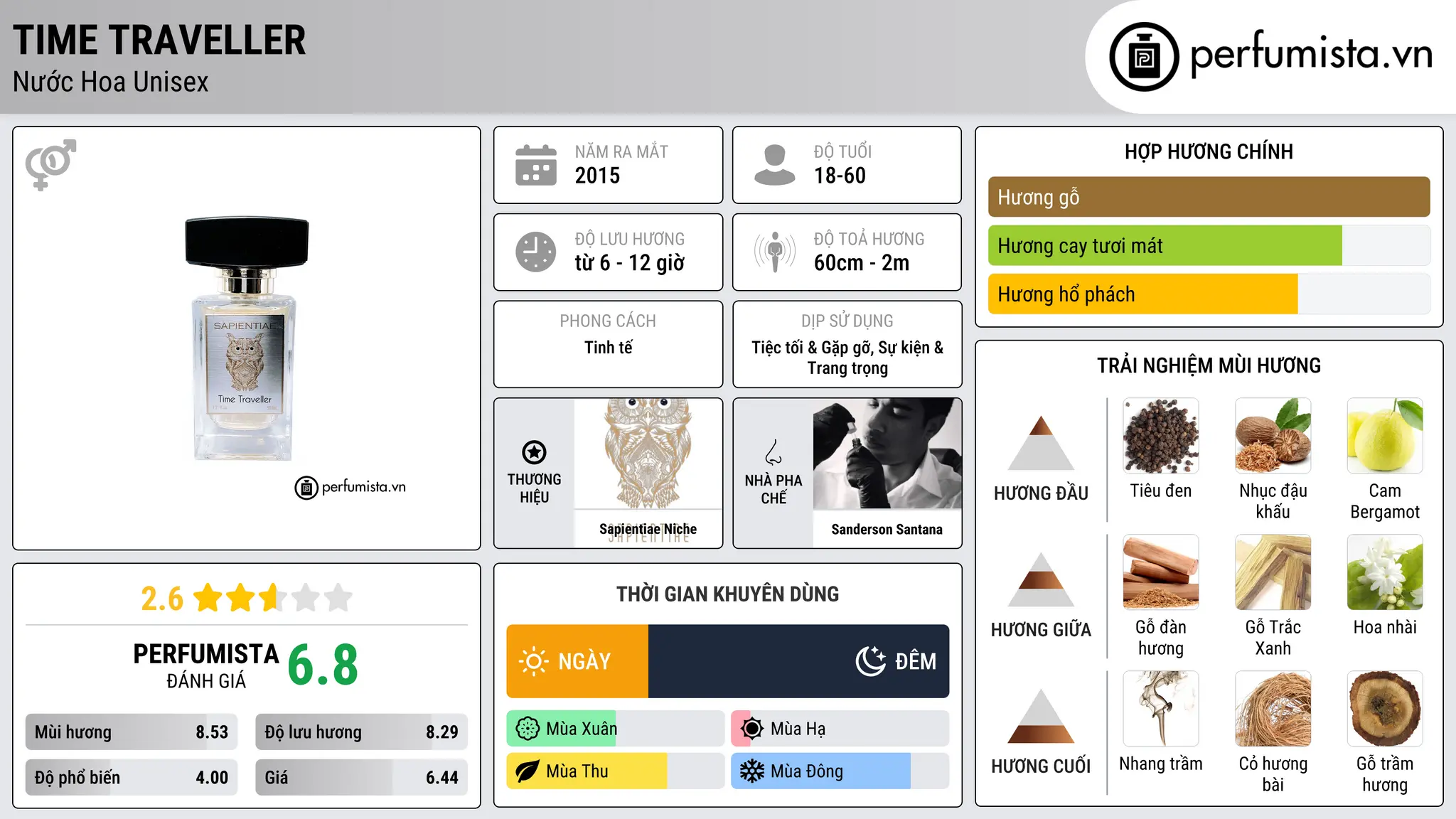
Task: Open the Gỗ đàn hương note image
Action: pyautogui.click(x=1161, y=572)
